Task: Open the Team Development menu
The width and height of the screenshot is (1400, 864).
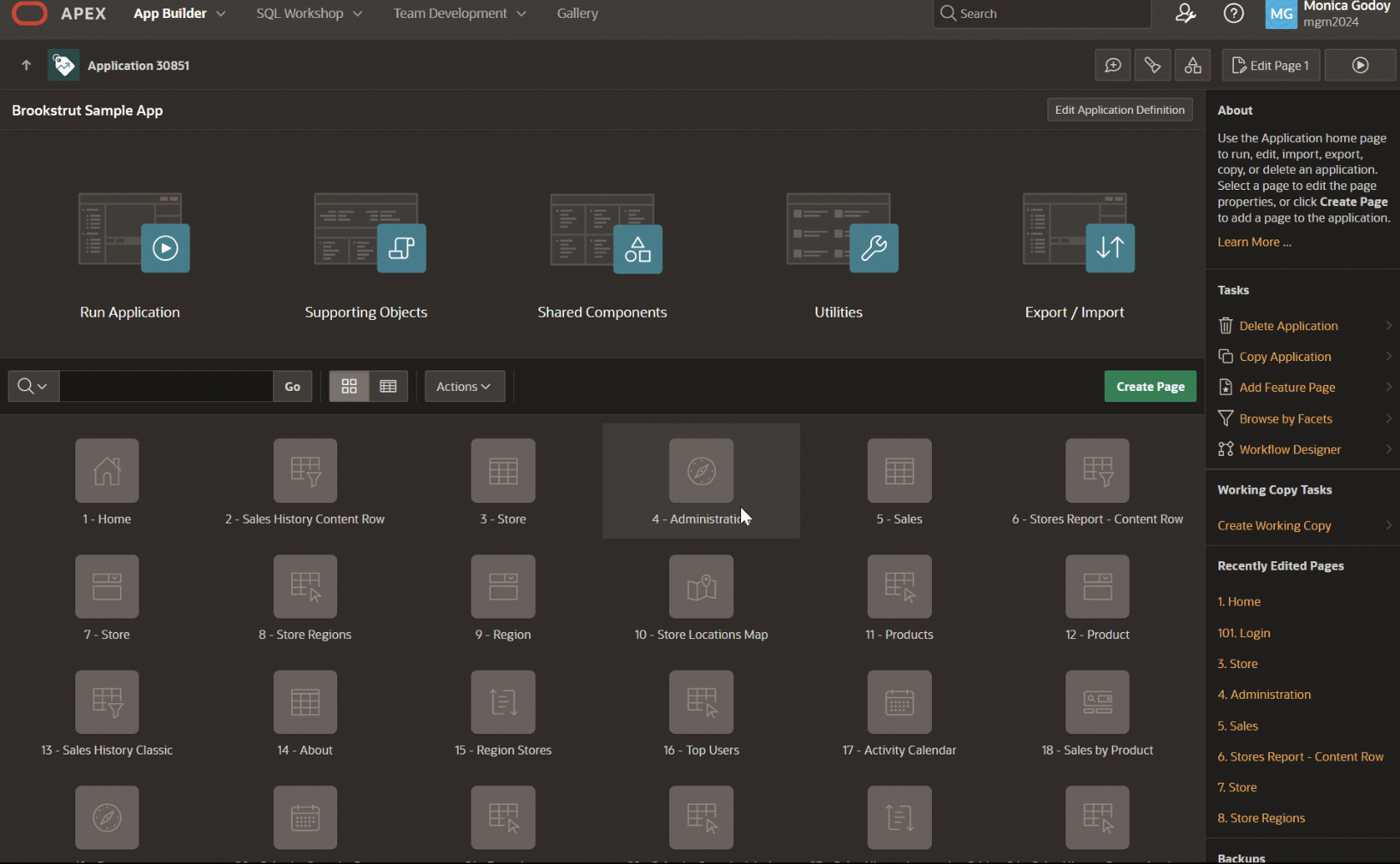Action: 459,14
